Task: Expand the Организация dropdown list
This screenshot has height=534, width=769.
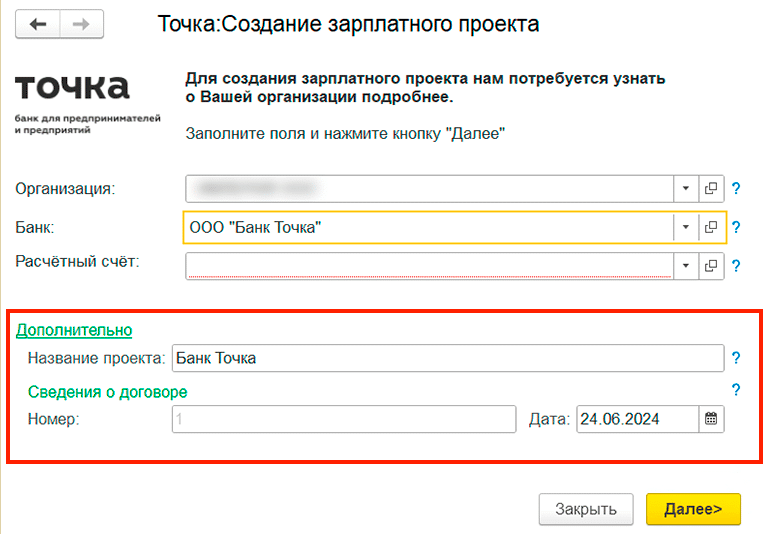Action: [x=686, y=188]
